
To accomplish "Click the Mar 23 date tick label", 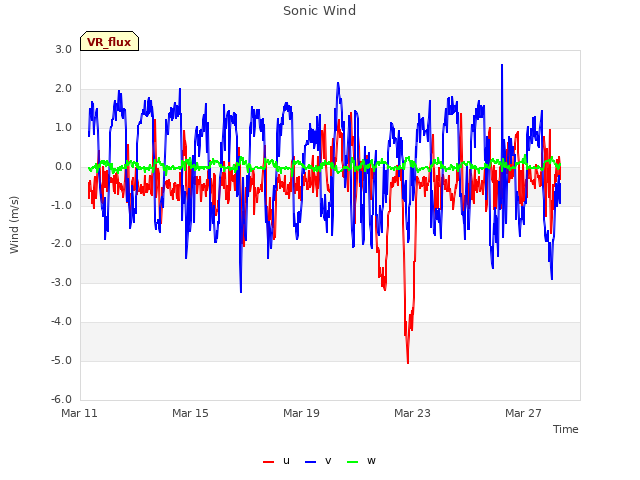I will pyautogui.click(x=412, y=413).
